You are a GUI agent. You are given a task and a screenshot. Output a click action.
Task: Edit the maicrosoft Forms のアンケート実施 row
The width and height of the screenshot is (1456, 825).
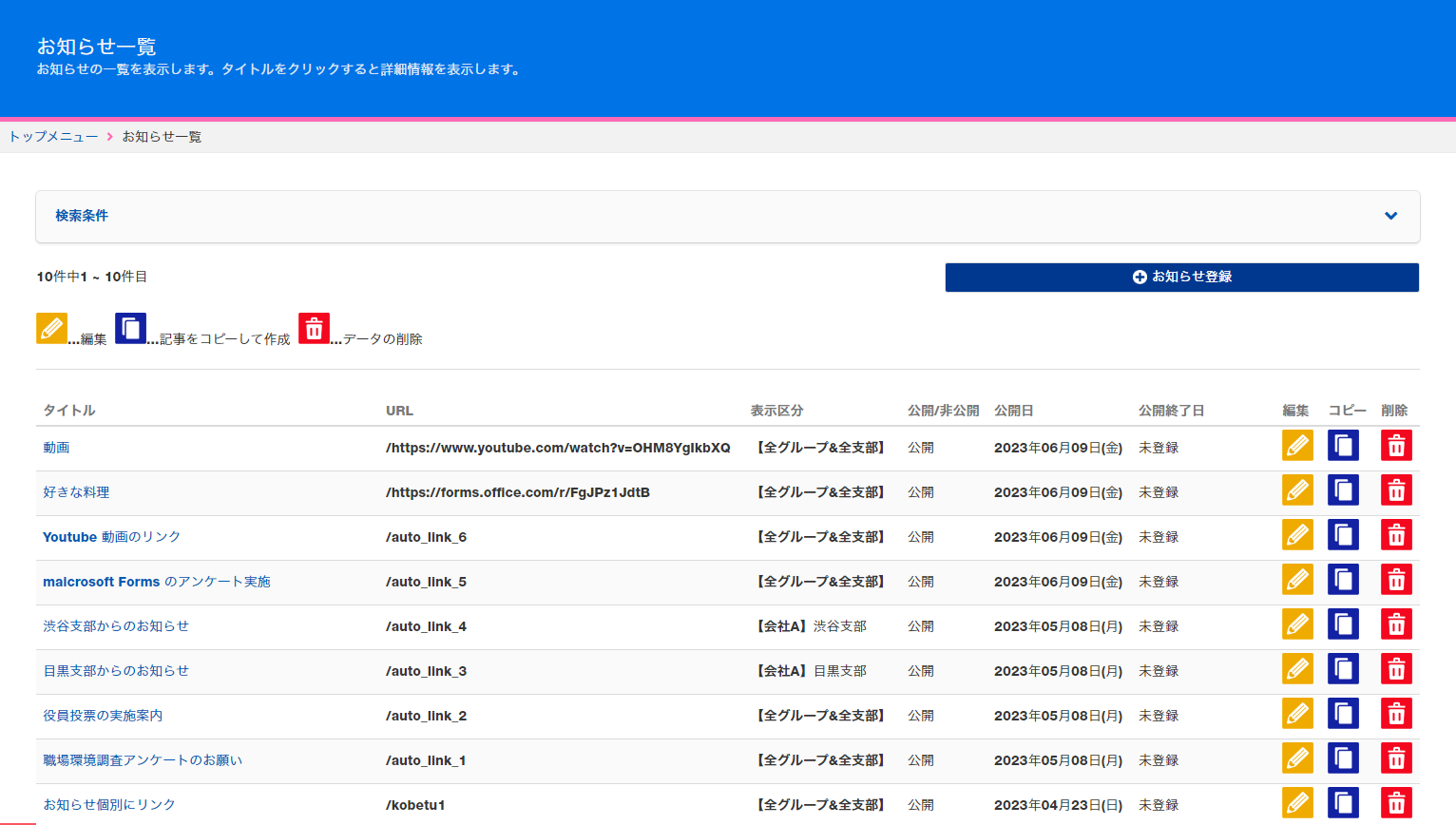pos(1297,580)
